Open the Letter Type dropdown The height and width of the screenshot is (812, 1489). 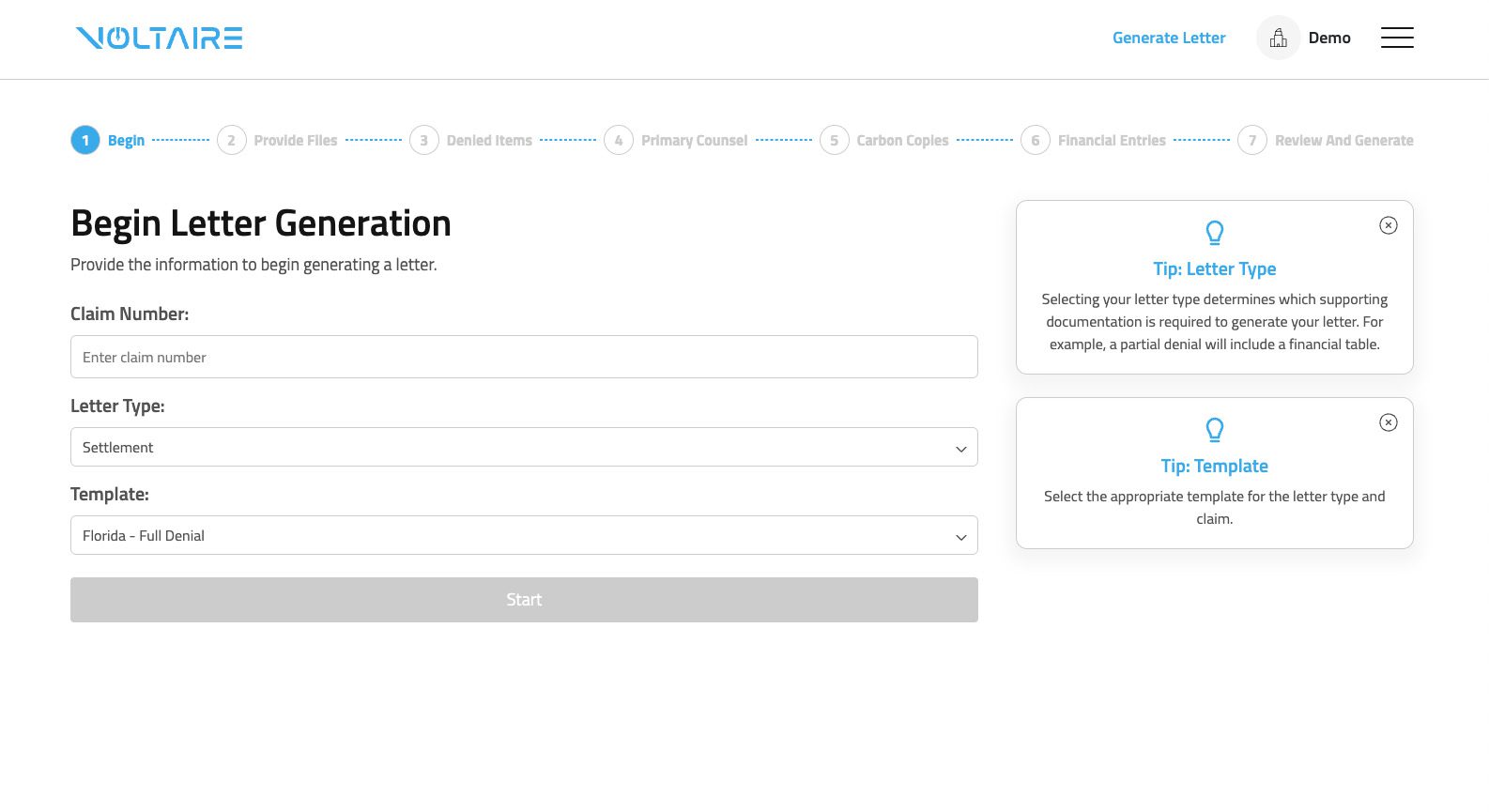[x=524, y=447]
